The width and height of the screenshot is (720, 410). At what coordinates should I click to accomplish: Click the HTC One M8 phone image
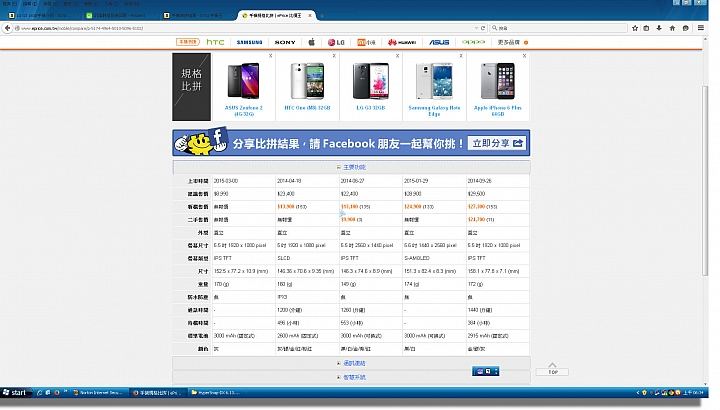[x=307, y=81]
